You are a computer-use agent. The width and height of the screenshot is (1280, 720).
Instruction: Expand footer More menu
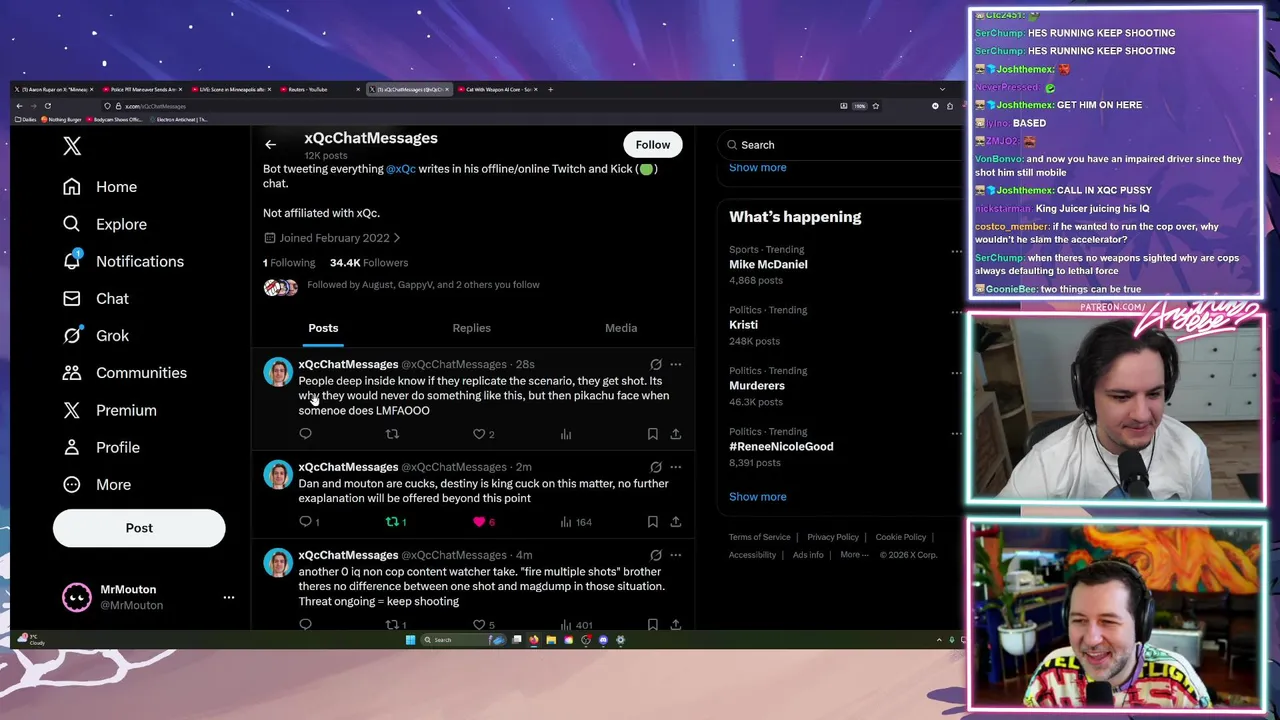tap(852, 555)
